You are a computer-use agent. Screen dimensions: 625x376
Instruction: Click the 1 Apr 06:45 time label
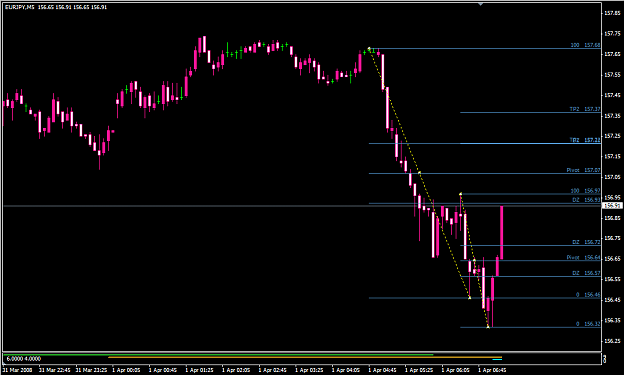493,370
